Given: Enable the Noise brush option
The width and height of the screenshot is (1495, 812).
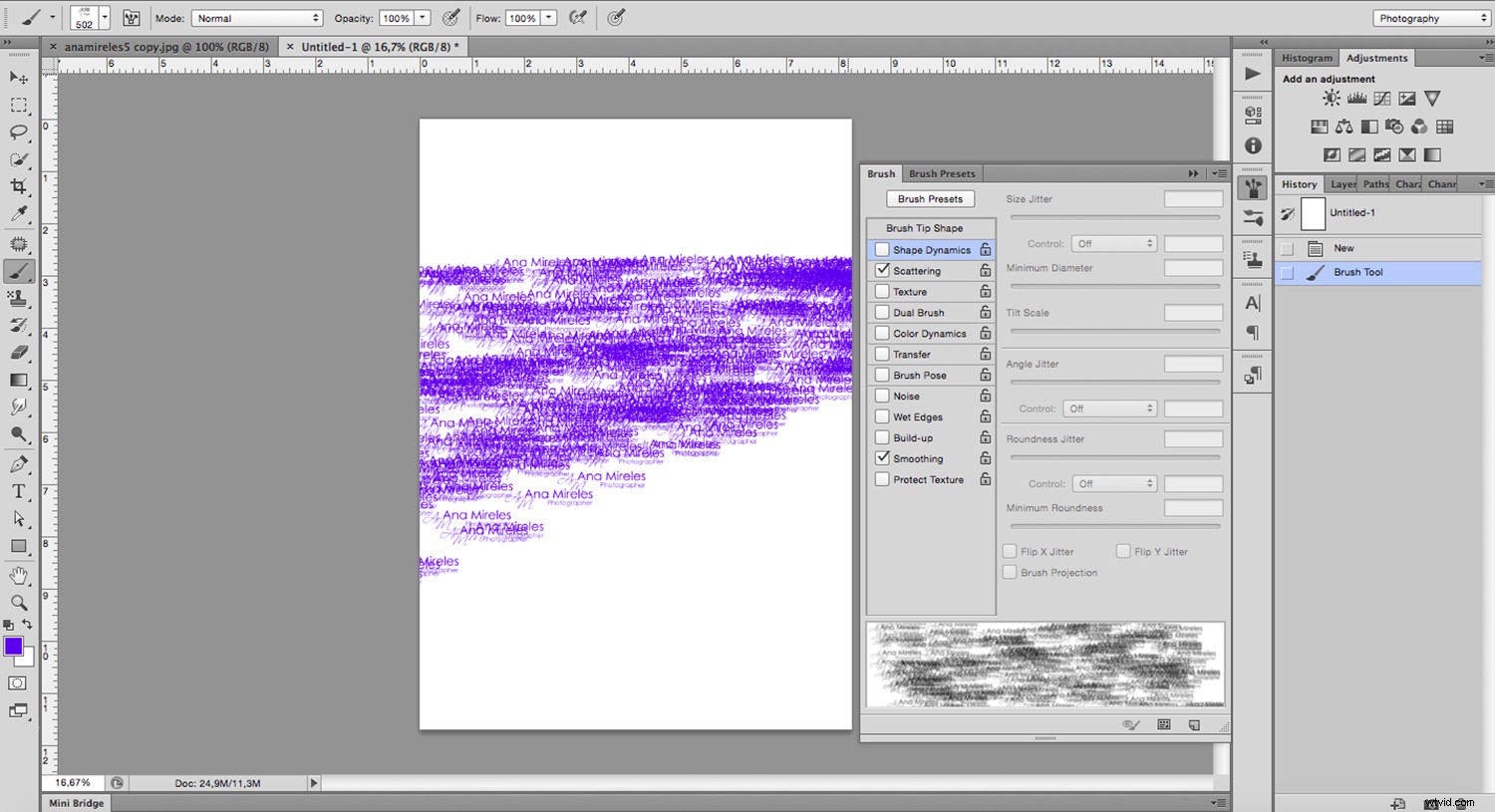Looking at the screenshot, I should (x=882, y=396).
